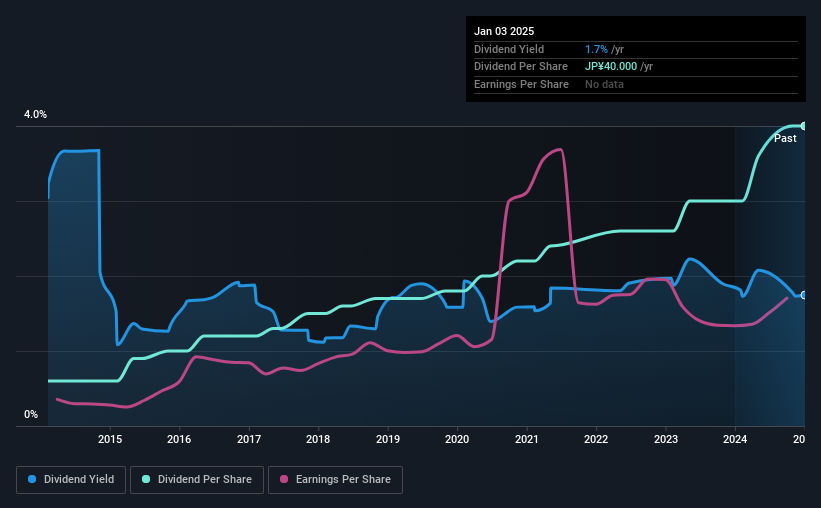Viewport: 821px width, 508px height.
Task: Click the Dividend Yield tooltip row label
Action: point(509,49)
